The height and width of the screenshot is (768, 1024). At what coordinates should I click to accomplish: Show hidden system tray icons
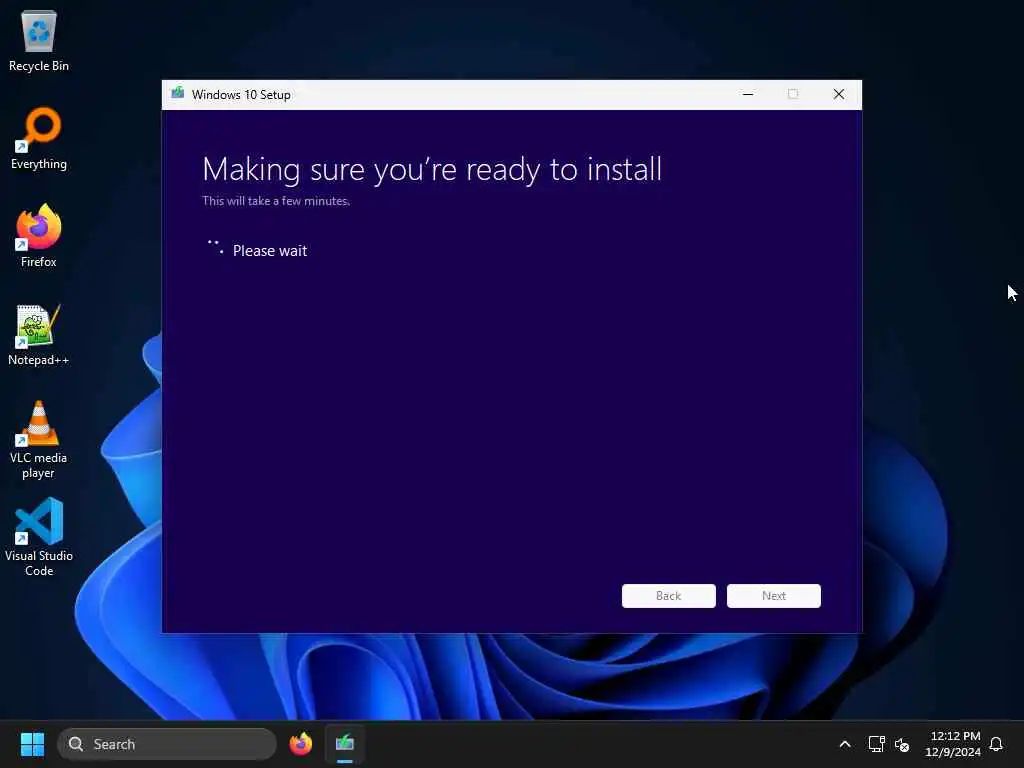point(844,744)
